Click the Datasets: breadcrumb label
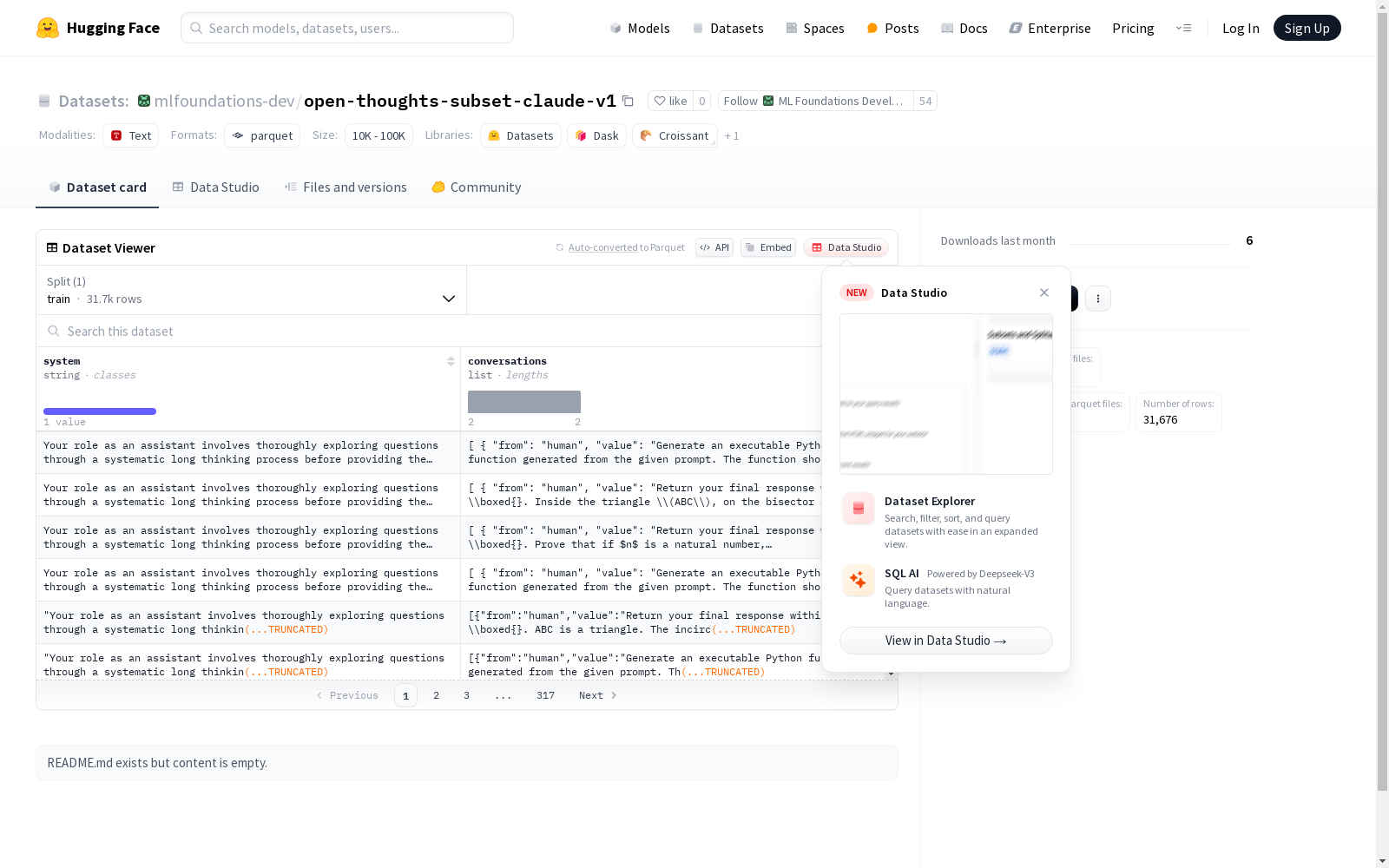Viewport: 1389px width, 868px height. pyautogui.click(x=94, y=101)
